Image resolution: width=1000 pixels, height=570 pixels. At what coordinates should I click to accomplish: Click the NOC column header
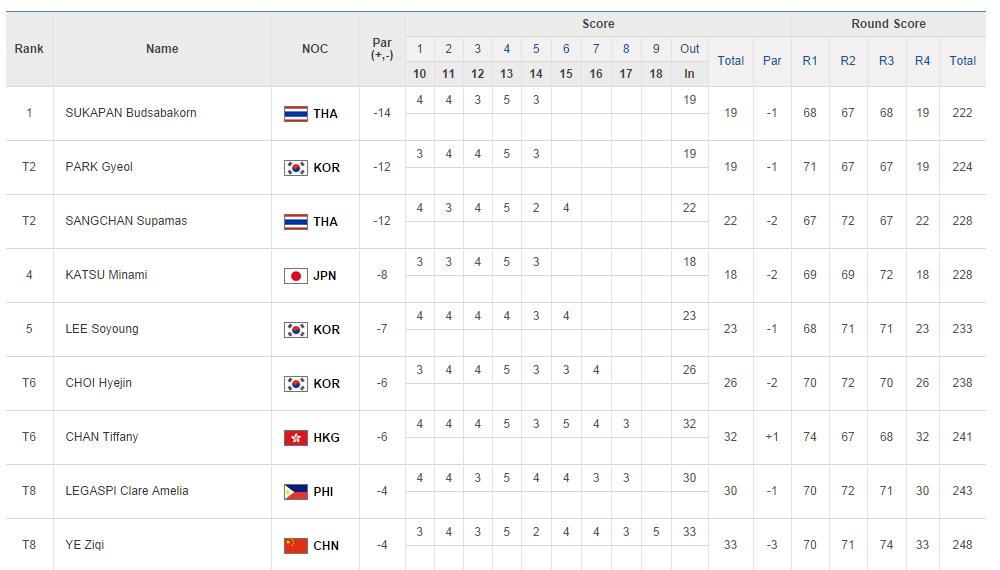click(x=315, y=49)
